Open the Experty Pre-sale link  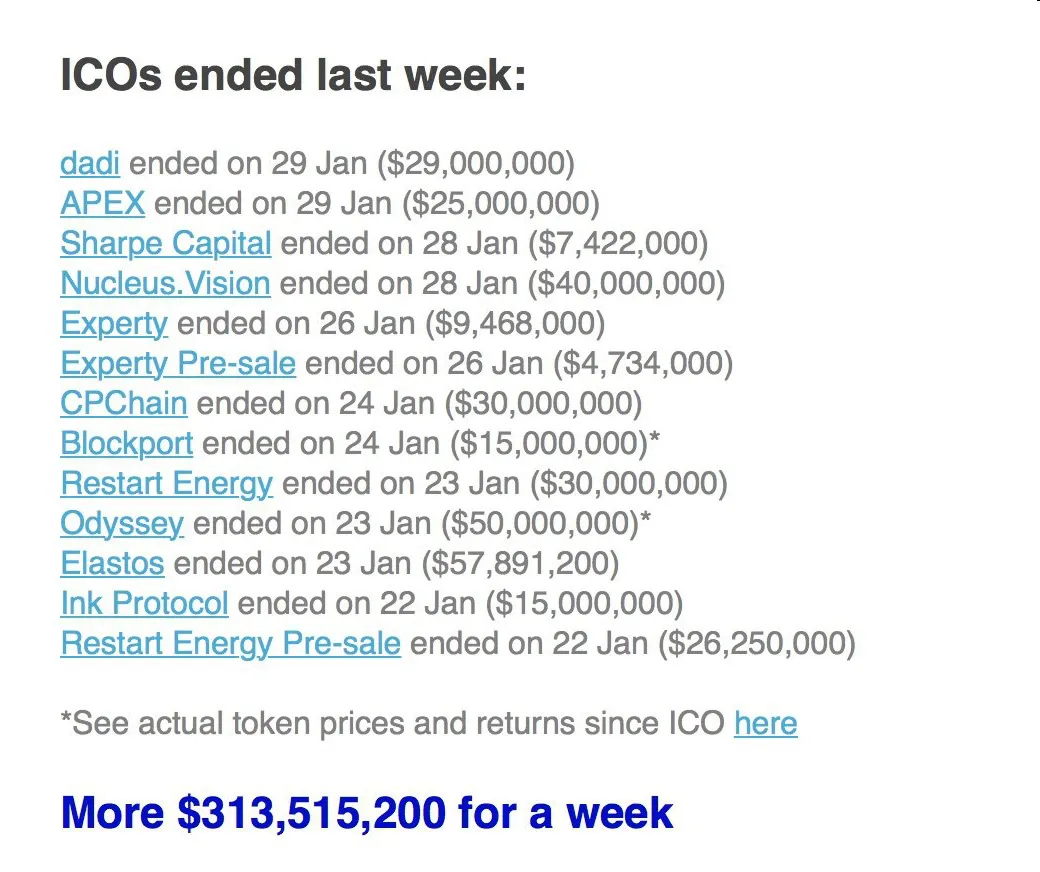point(178,363)
